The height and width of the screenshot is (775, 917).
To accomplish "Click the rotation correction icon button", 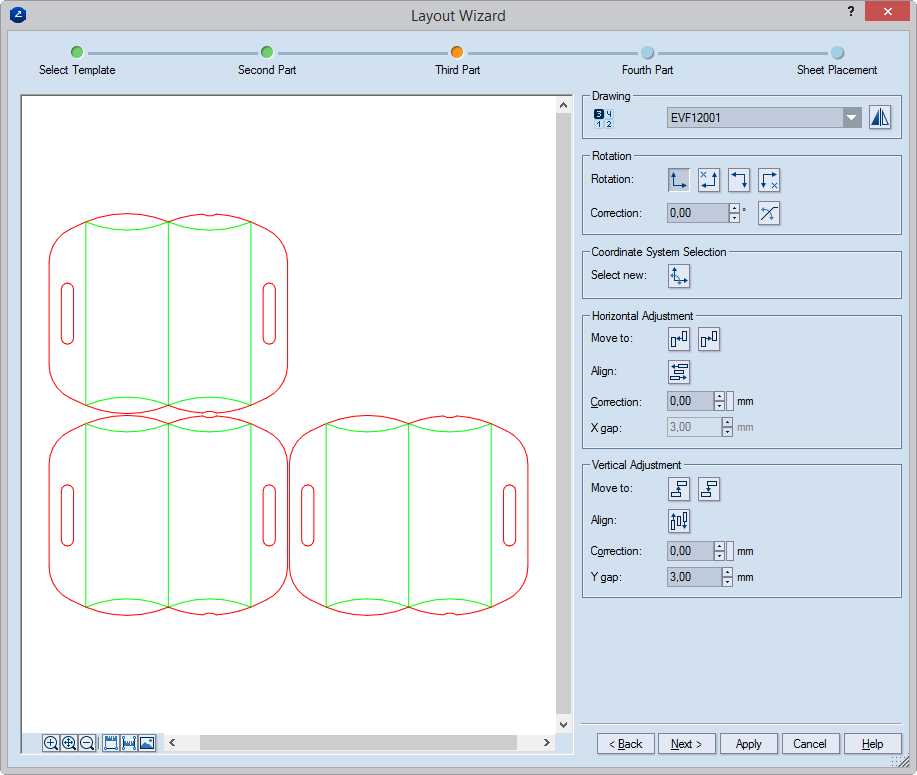I will 769,213.
